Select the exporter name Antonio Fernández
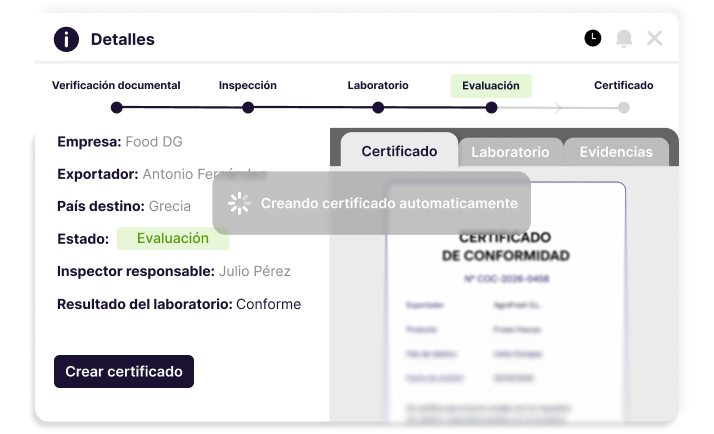Viewport: 714px width, 434px height. (204, 174)
